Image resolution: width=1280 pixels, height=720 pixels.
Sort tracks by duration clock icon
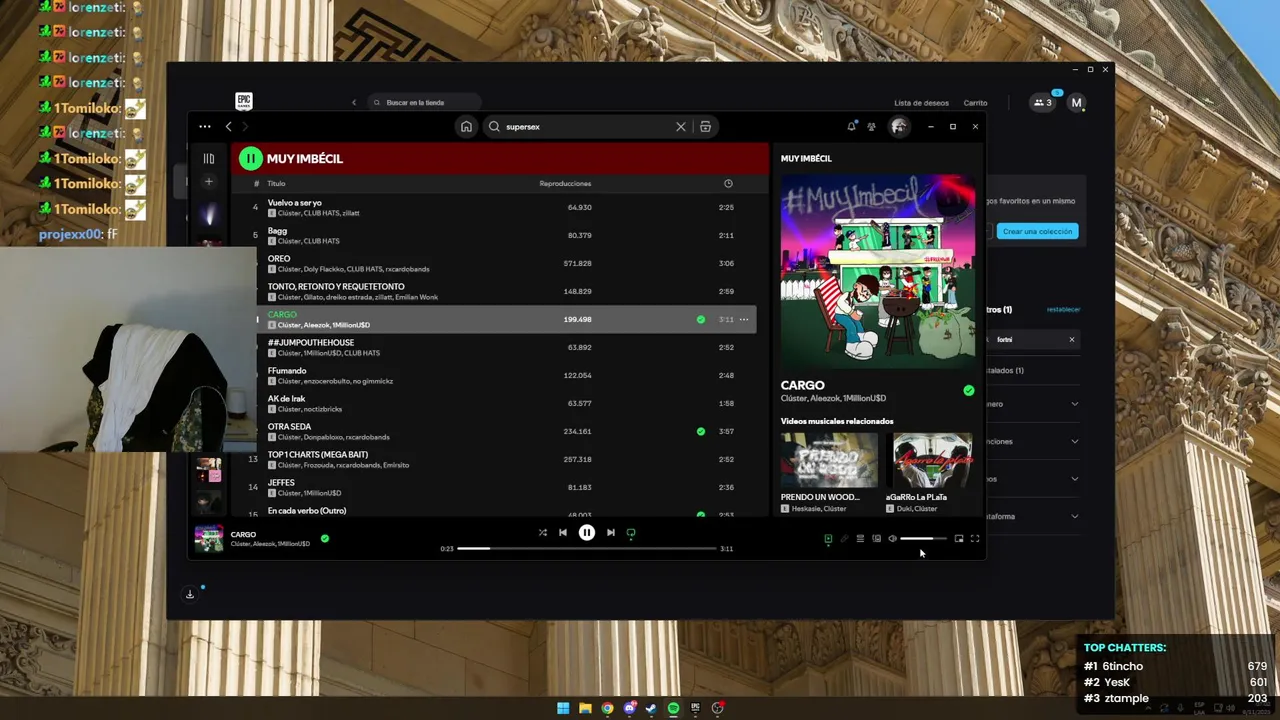click(x=728, y=184)
